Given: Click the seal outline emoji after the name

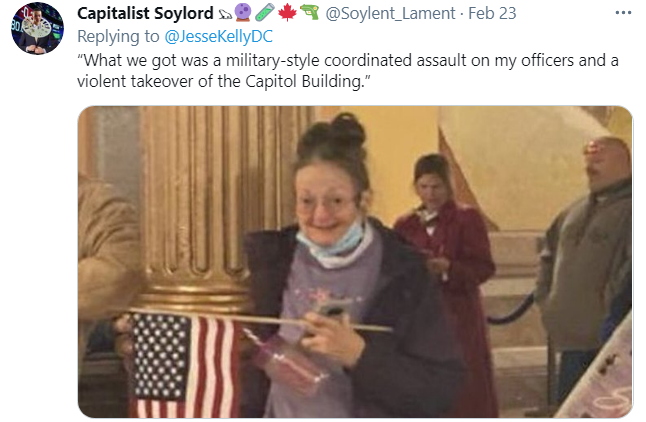Looking at the screenshot, I should click(x=225, y=14).
